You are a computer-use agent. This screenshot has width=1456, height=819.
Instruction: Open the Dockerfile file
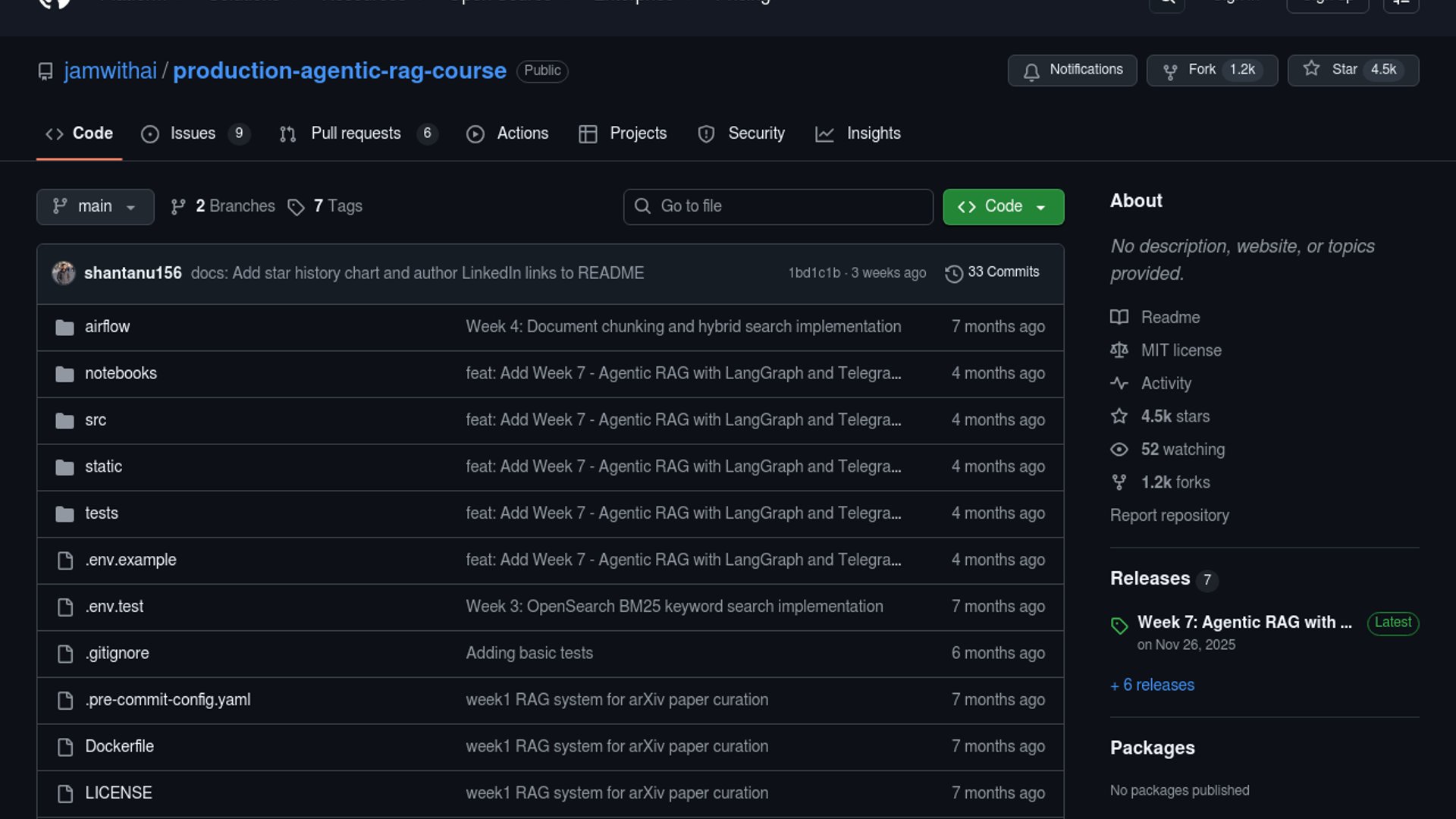point(119,746)
